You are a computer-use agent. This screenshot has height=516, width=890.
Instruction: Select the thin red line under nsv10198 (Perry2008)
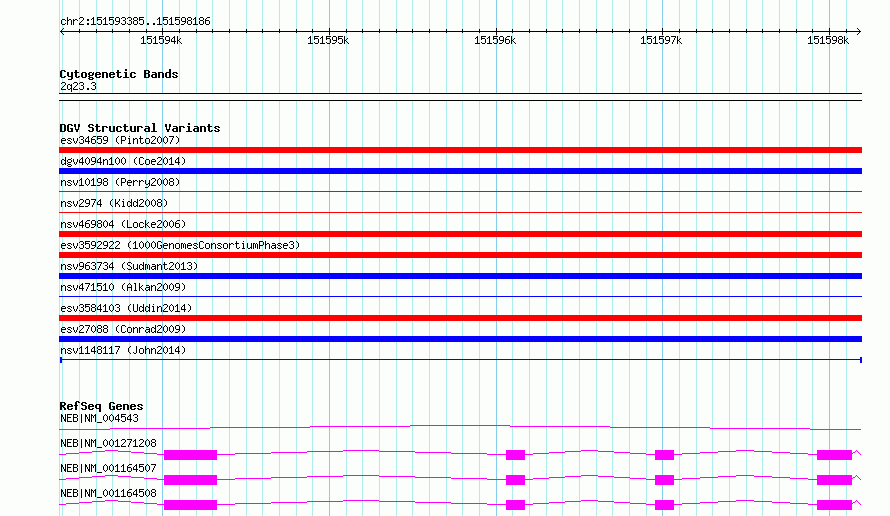[460, 192]
